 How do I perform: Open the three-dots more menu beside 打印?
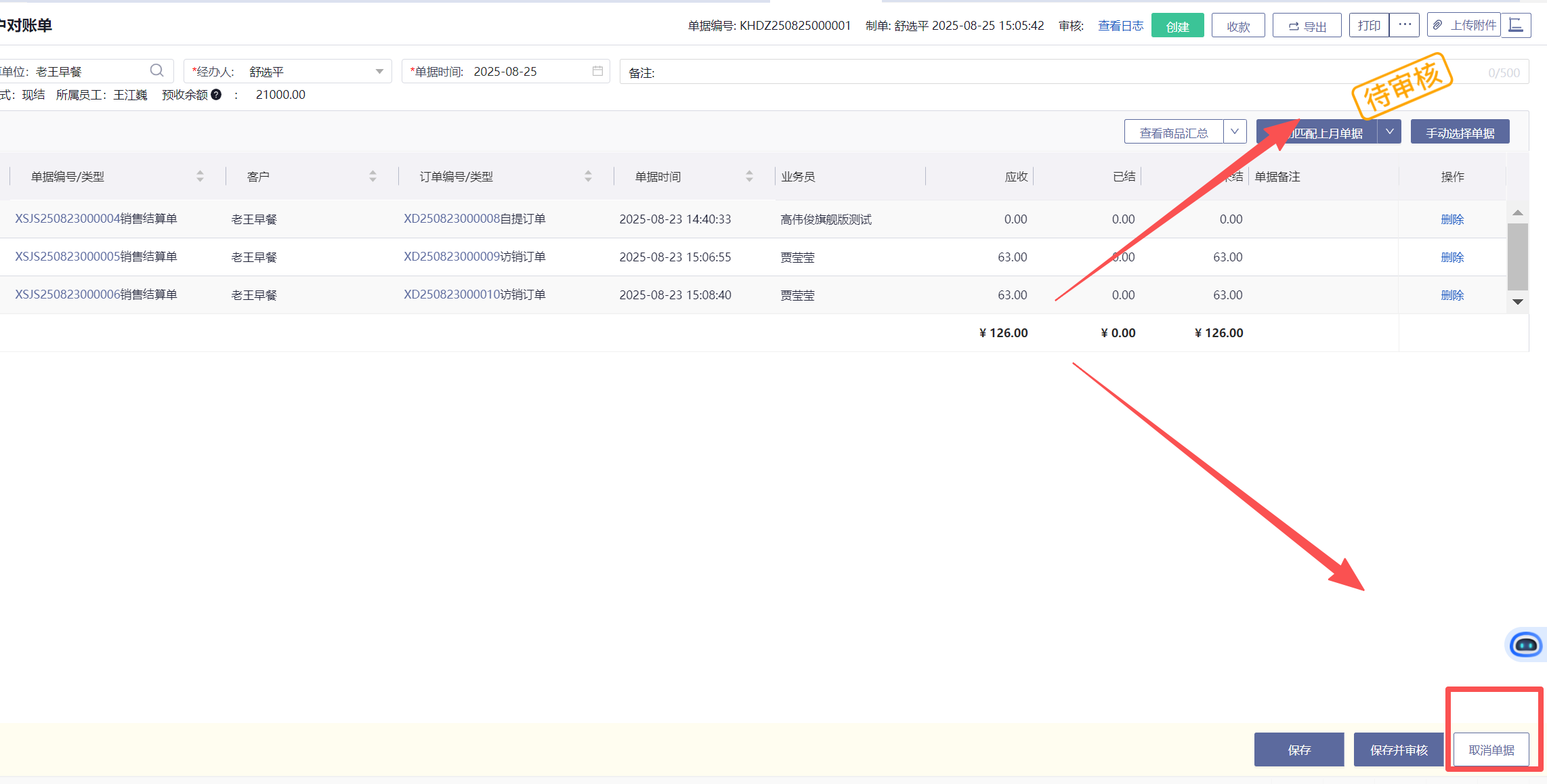click(x=1404, y=25)
